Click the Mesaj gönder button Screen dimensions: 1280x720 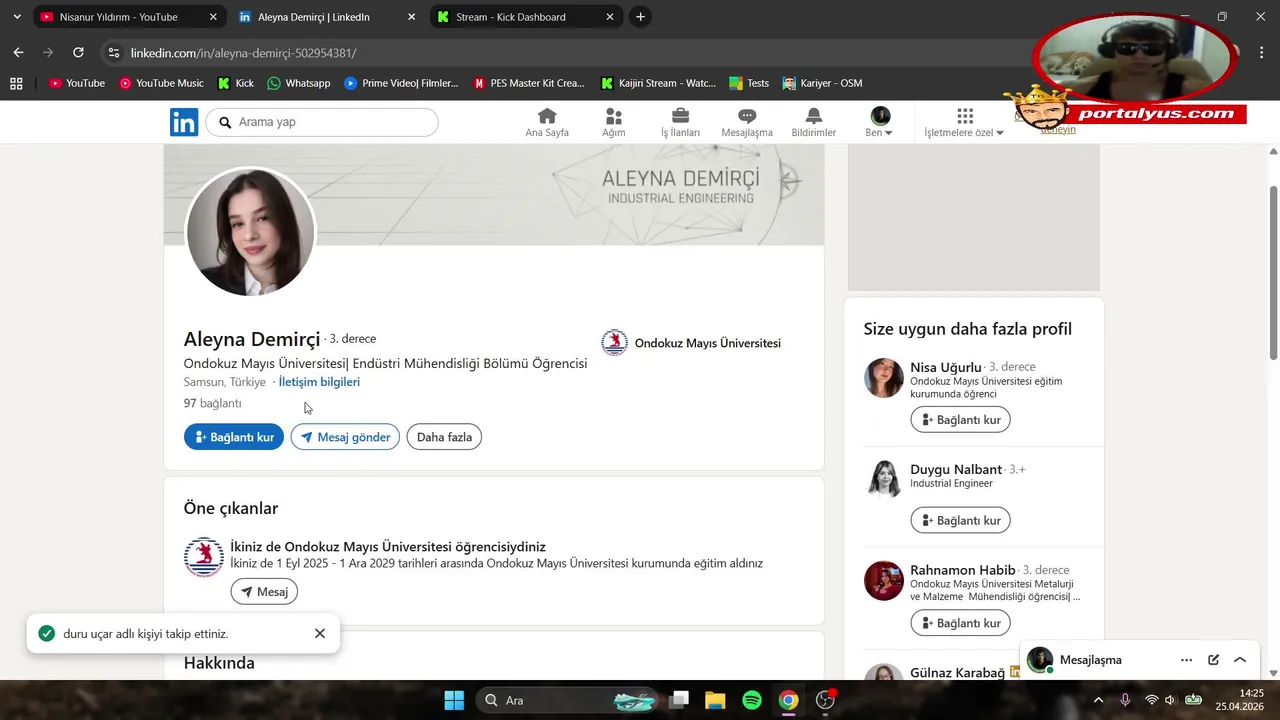(345, 437)
